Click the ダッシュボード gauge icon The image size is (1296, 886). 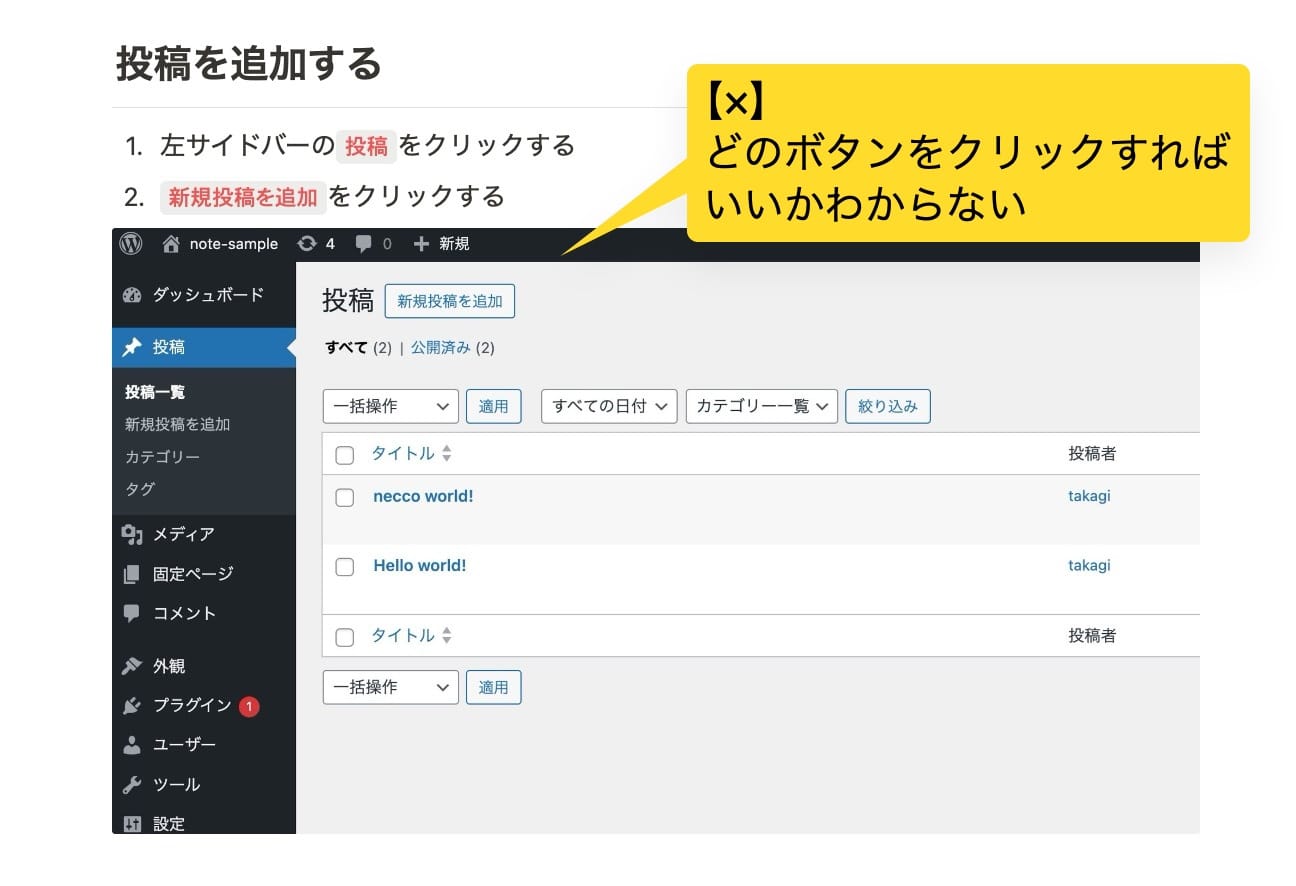[x=132, y=295]
